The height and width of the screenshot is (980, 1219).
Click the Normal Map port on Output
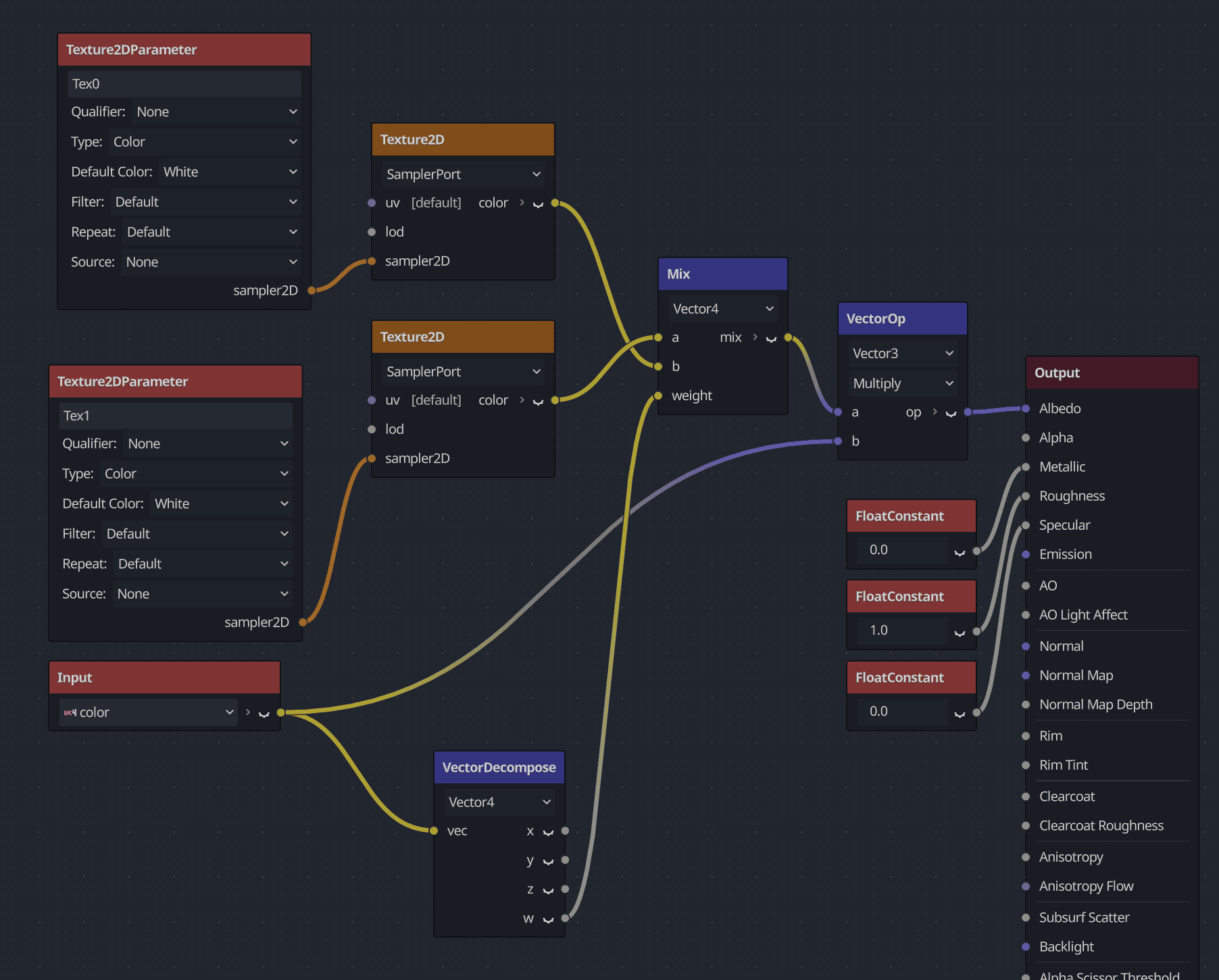[1026, 675]
